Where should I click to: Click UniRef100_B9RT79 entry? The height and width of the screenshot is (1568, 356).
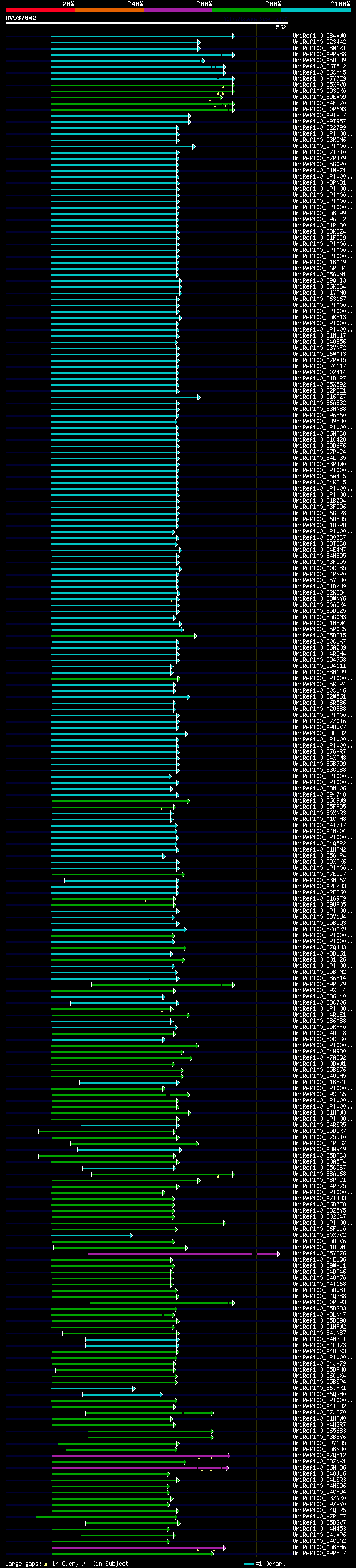point(319,985)
